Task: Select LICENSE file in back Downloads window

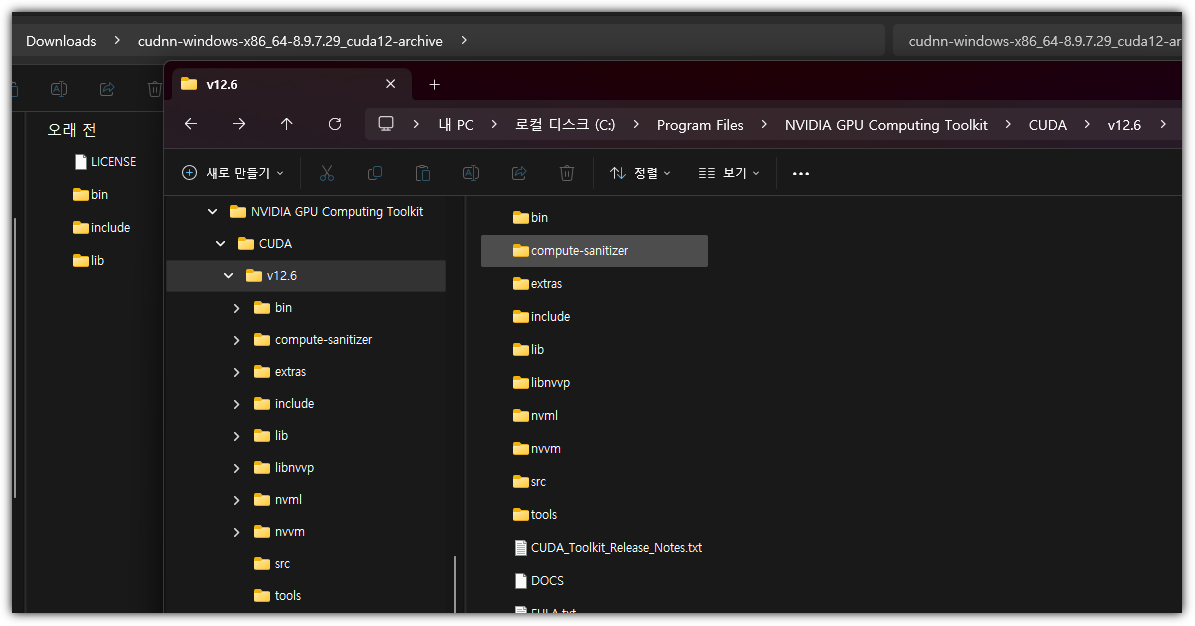Action: [105, 162]
